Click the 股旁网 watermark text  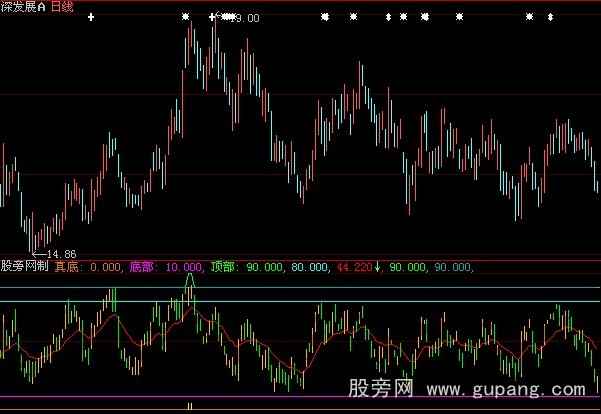380,387
